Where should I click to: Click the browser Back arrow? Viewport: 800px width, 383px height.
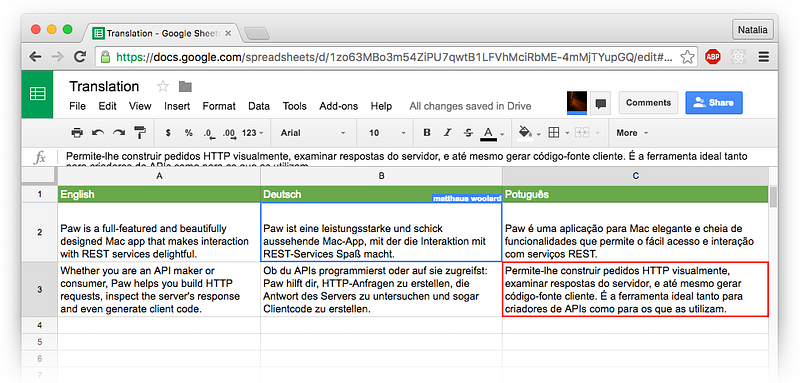(35, 57)
